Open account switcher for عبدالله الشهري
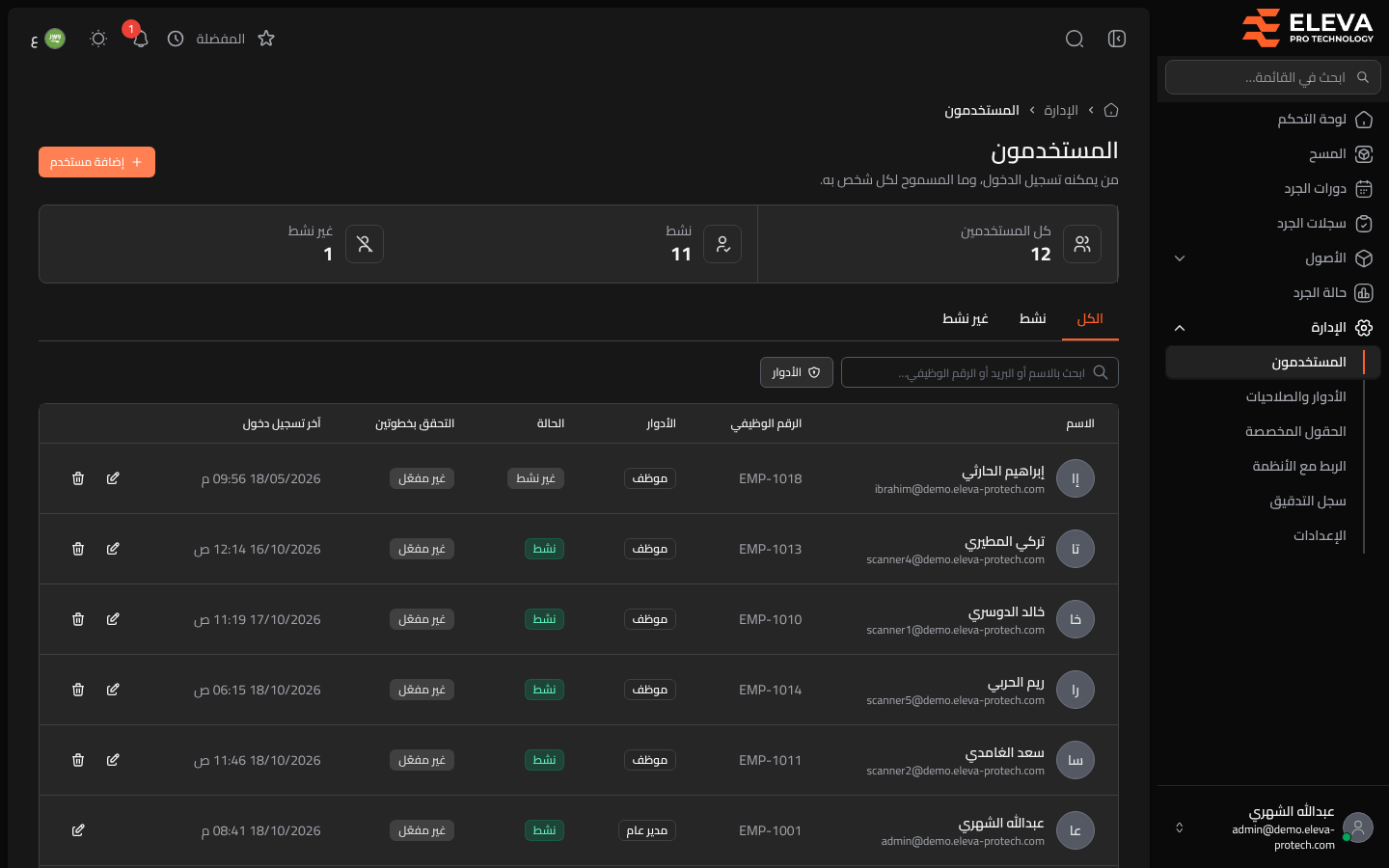 tap(1273, 827)
